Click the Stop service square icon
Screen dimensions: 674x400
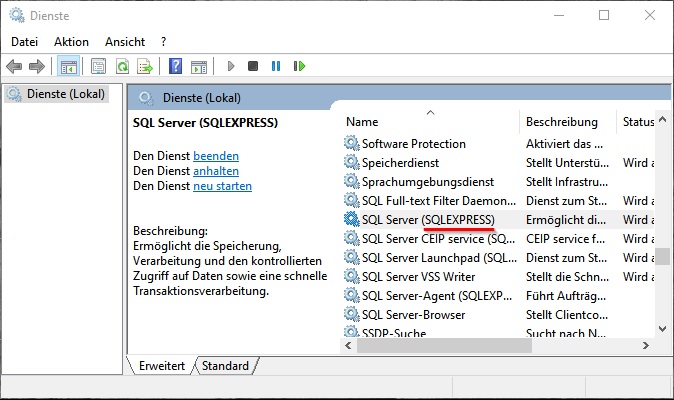[x=253, y=66]
